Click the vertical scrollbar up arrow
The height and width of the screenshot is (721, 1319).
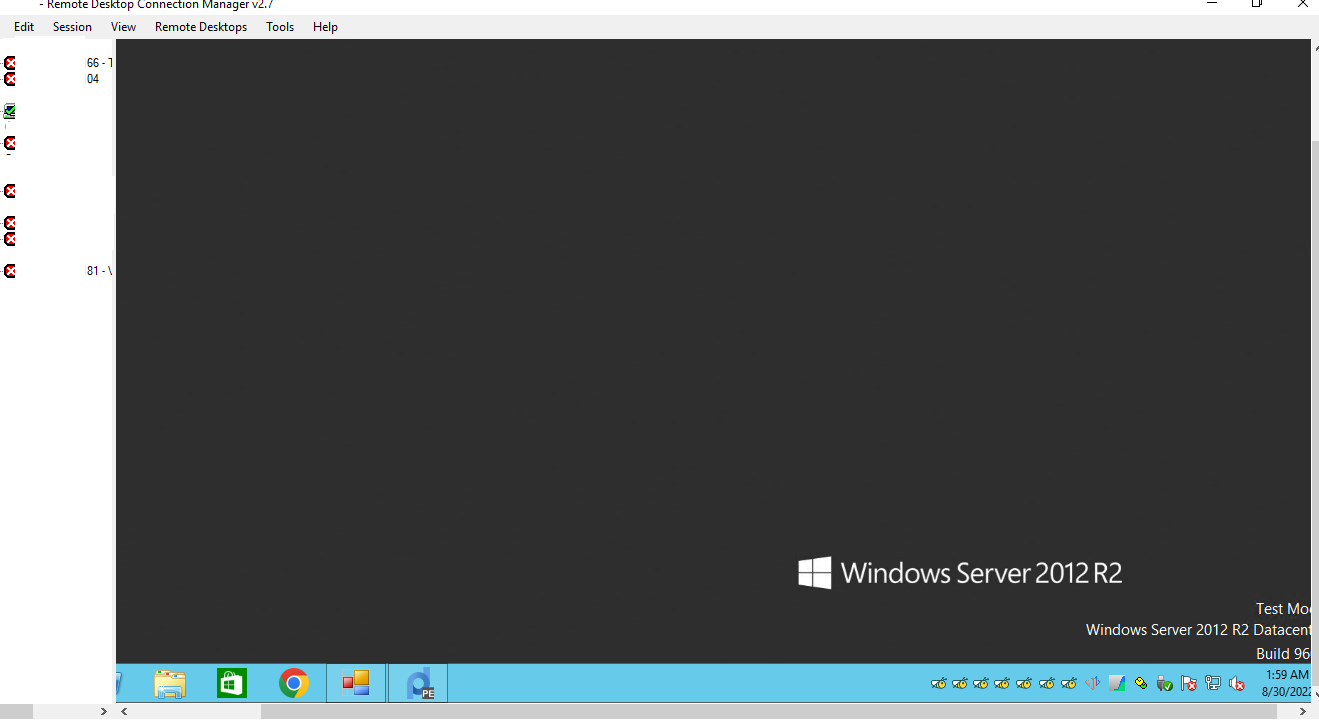point(1315,47)
